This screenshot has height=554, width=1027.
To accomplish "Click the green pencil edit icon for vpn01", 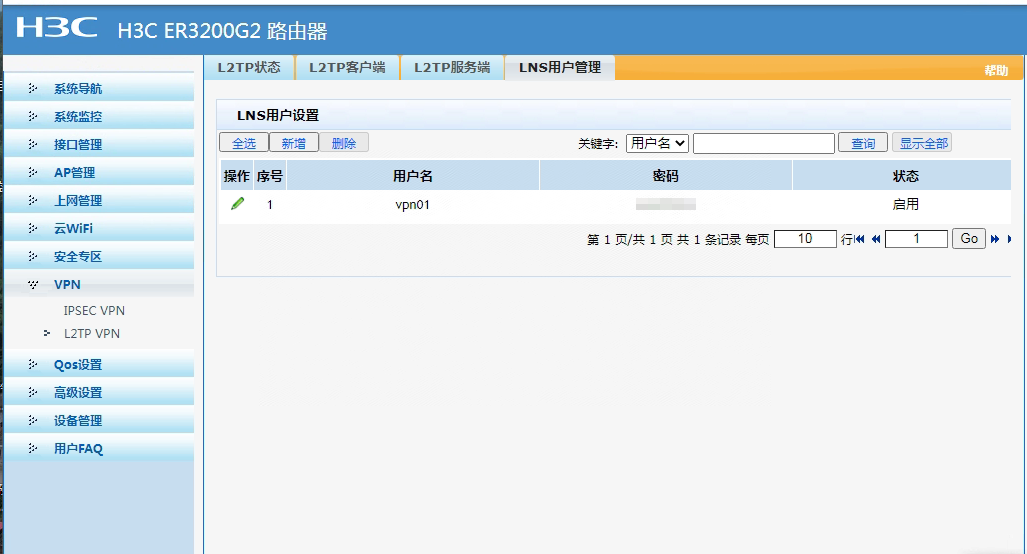I will (x=238, y=204).
